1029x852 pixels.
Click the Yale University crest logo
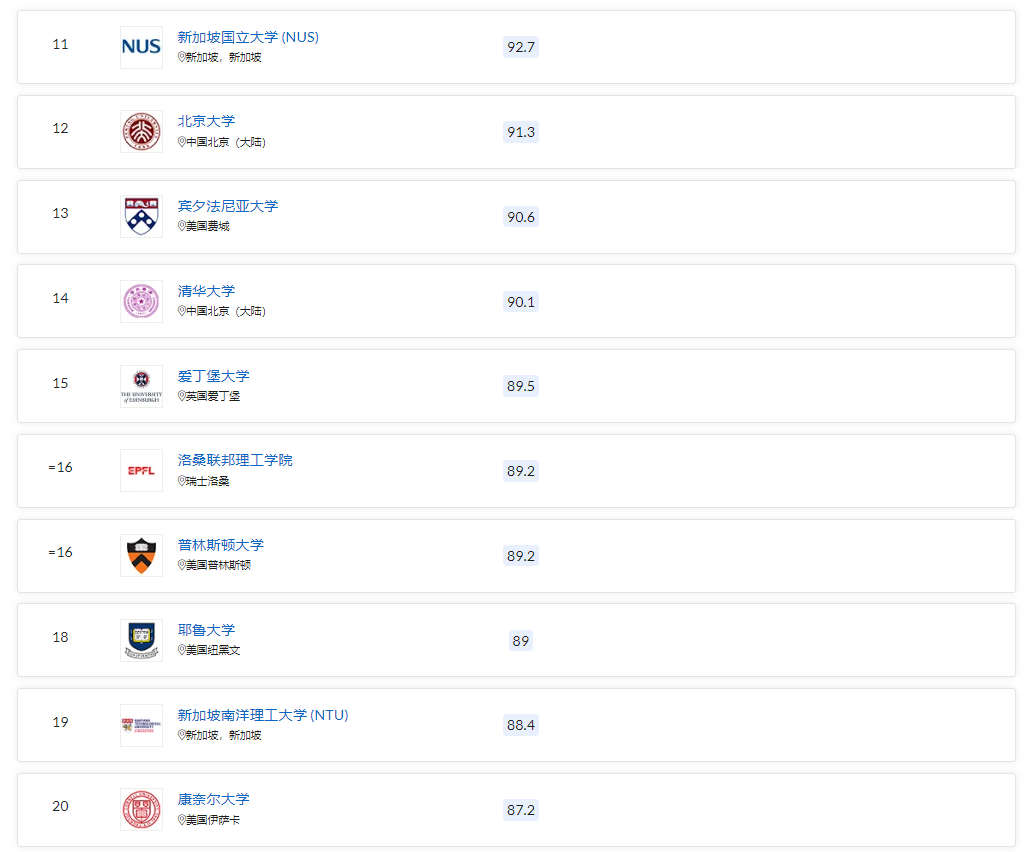(x=141, y=640)
